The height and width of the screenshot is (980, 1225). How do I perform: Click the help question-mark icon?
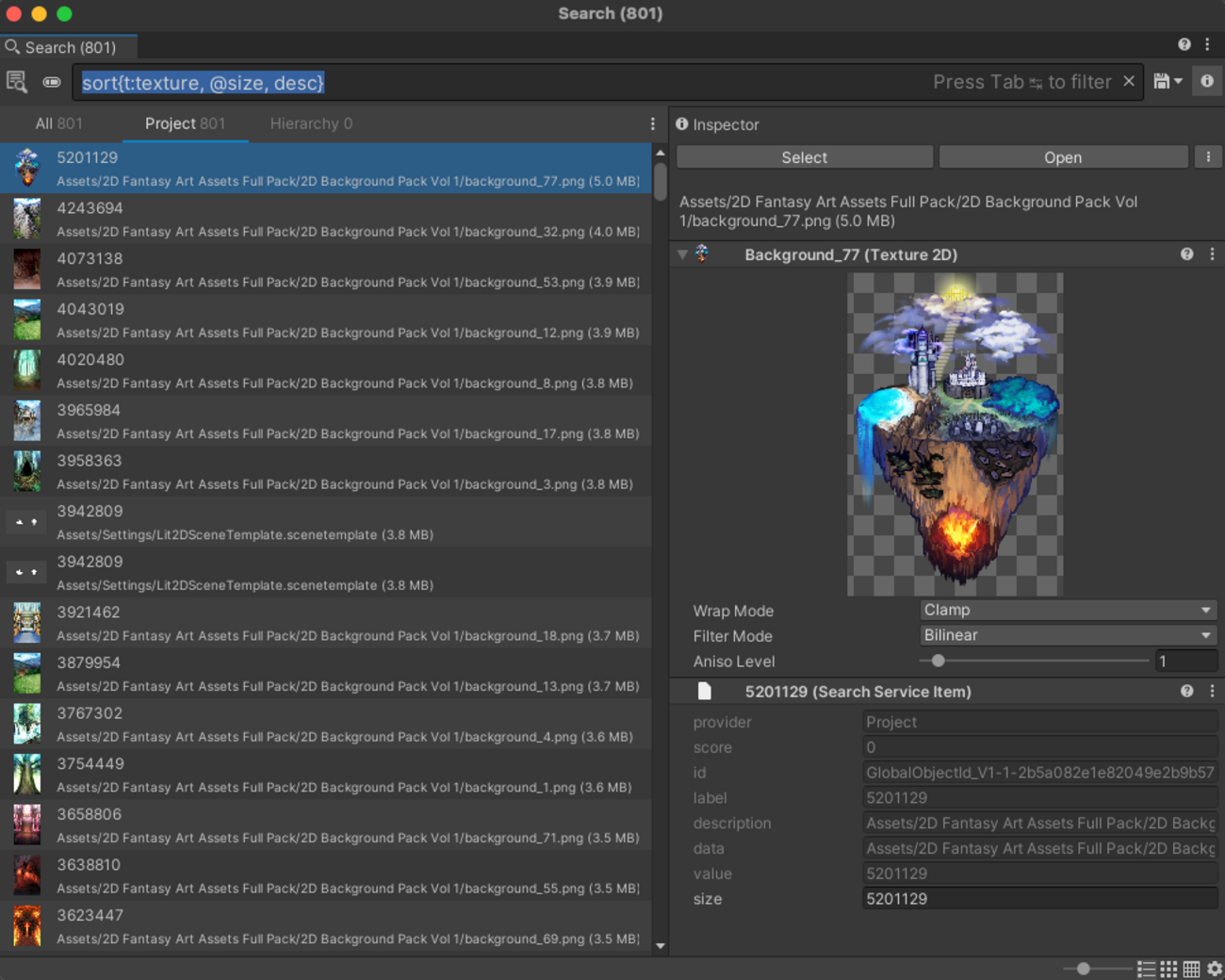pyautogui.click(x=1184, y=43)
